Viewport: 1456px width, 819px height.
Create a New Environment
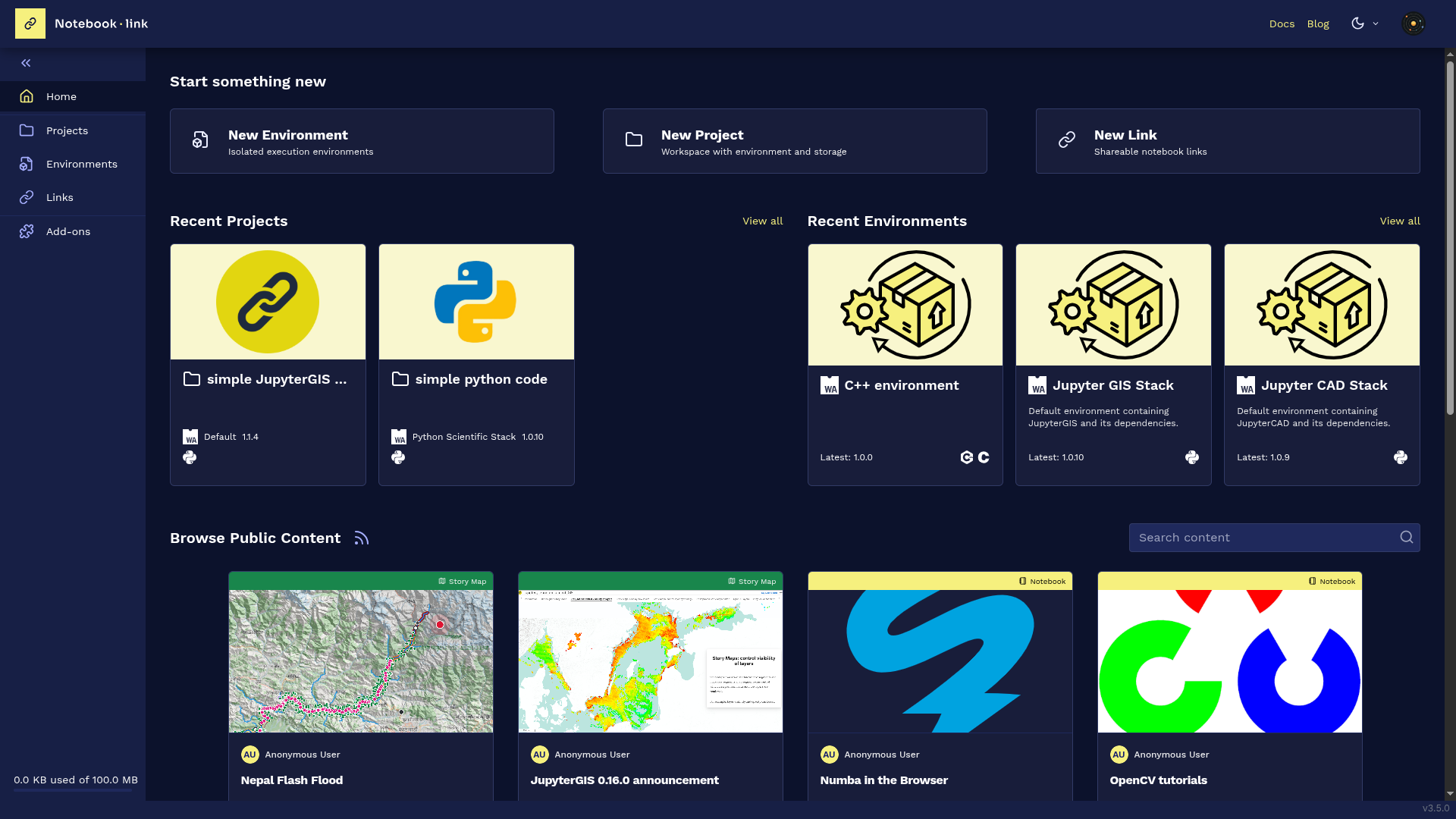tap(362, 141)
